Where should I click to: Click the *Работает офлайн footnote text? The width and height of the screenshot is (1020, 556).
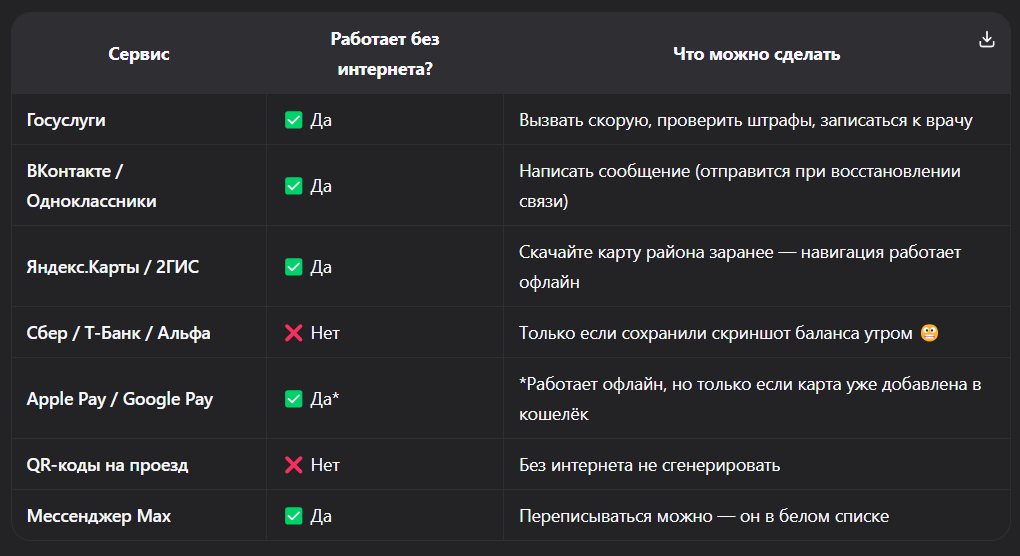pyautogui.click(x=750, y=399)
